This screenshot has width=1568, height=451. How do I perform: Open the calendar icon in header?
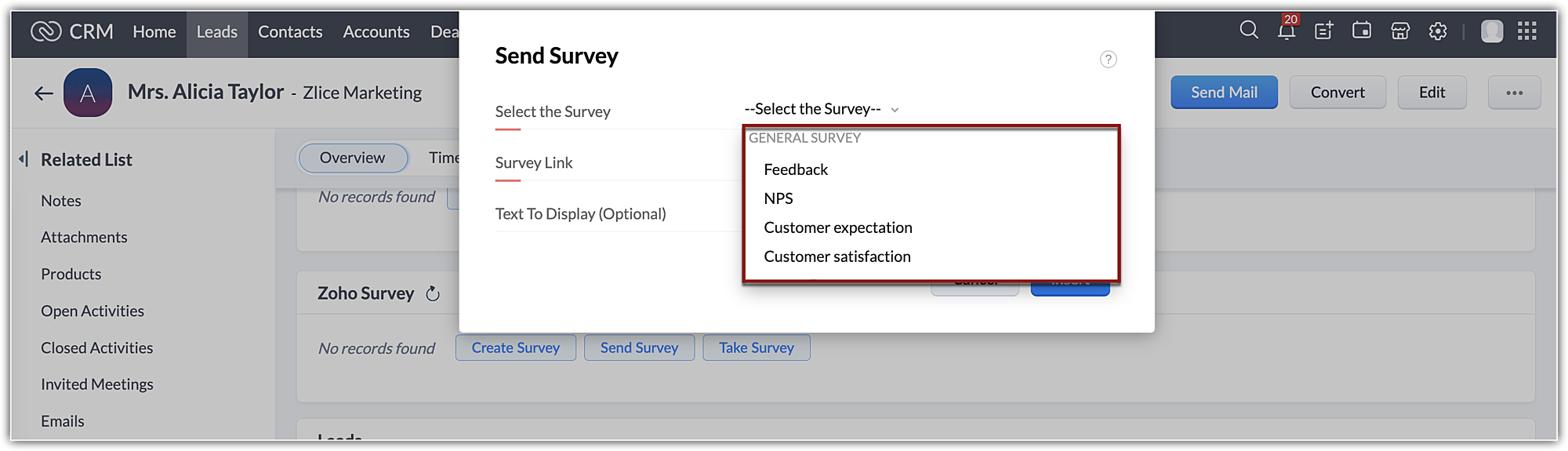(x=1362, y=31)
